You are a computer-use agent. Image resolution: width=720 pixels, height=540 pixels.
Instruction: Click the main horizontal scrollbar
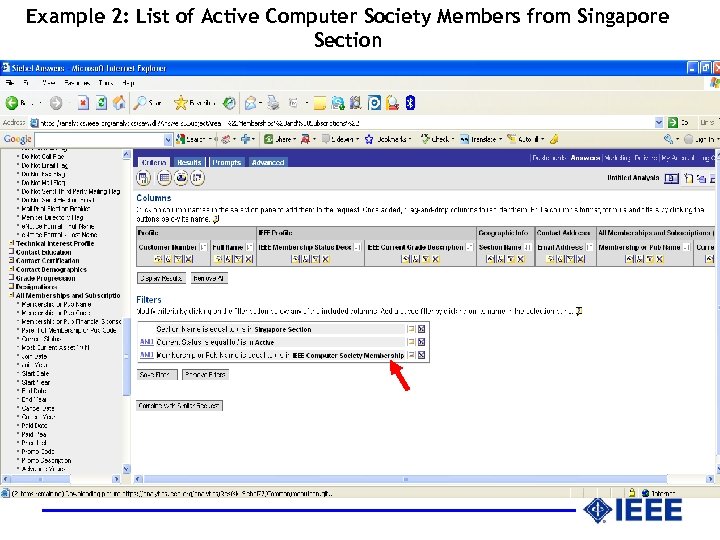tap(405, 479)
